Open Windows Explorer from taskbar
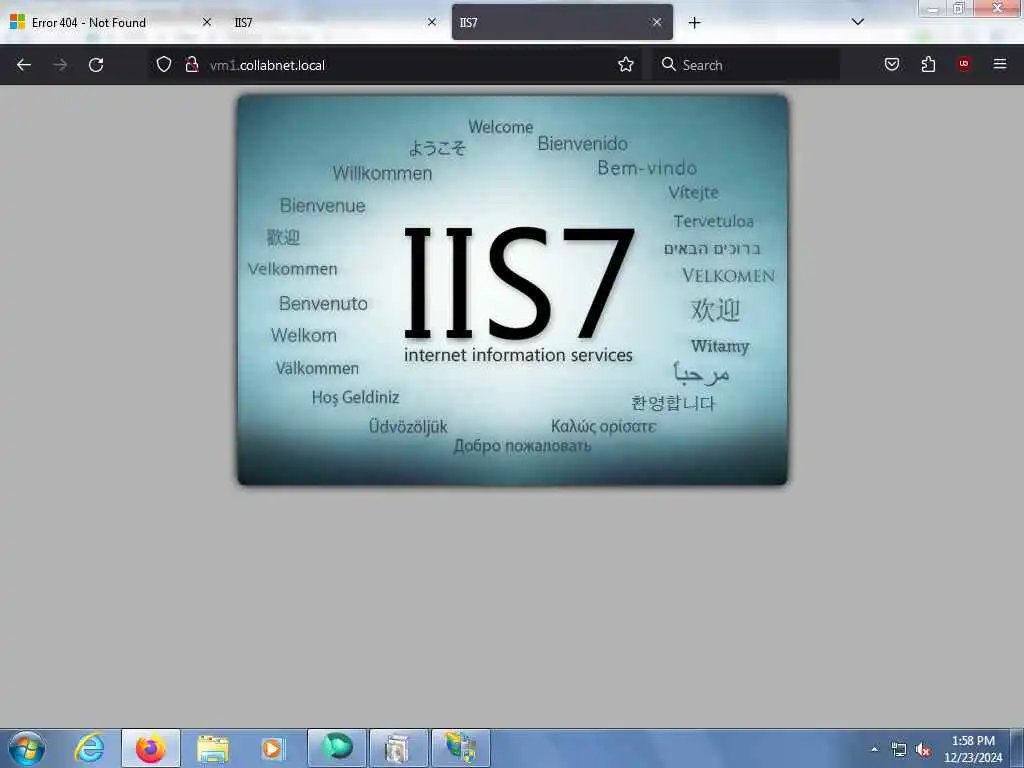 point(212,748)
